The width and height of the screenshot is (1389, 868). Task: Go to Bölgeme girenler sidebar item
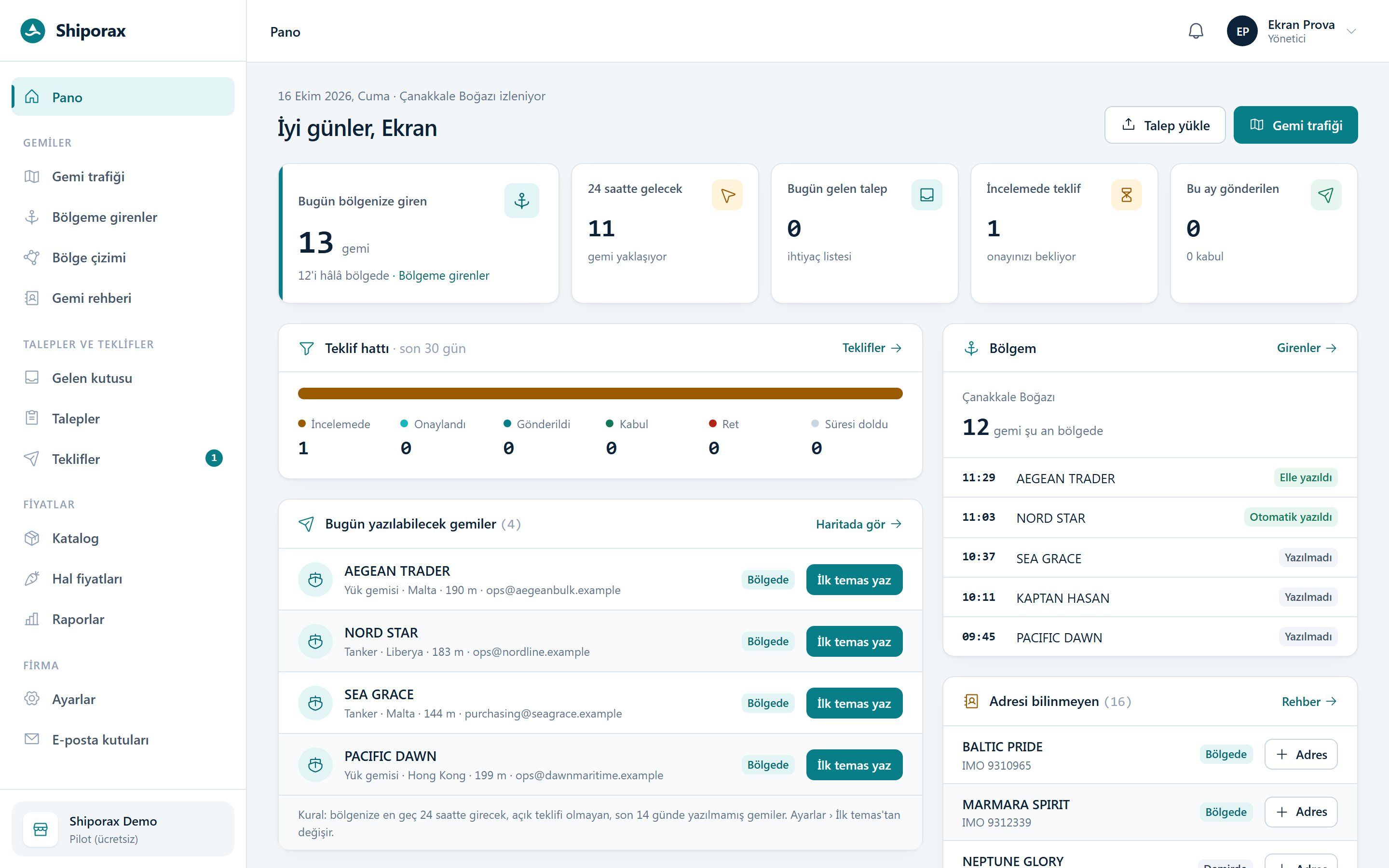pyautogui.click(x=123, y=217)
